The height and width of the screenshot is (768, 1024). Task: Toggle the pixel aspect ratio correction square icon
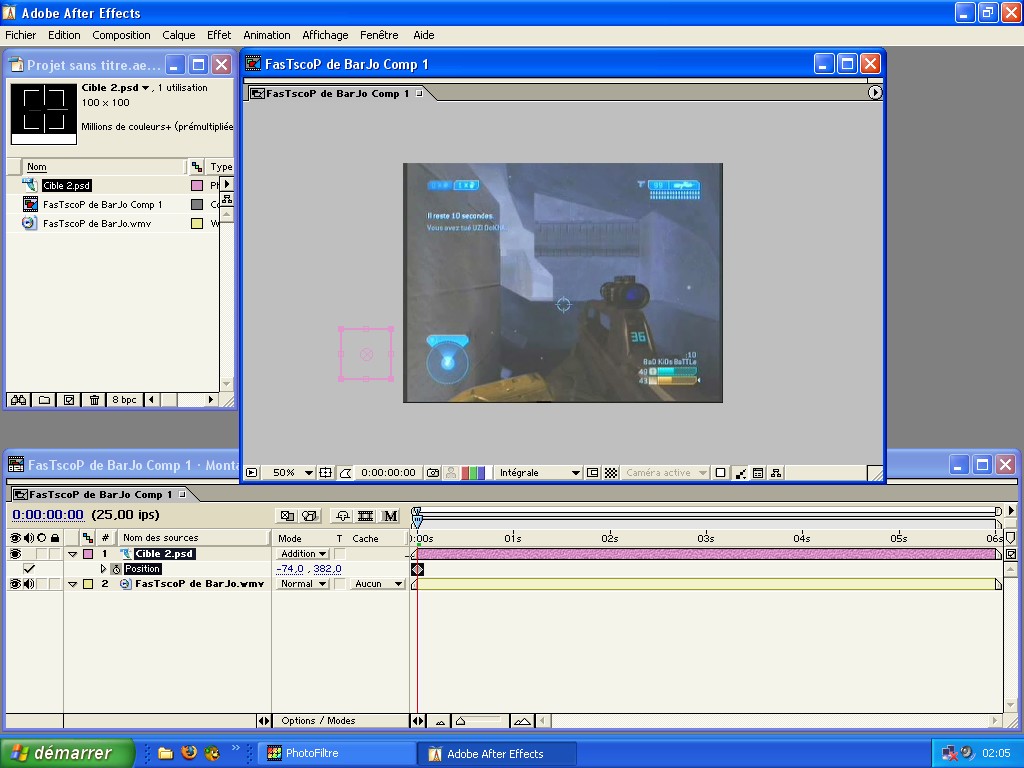720,473
